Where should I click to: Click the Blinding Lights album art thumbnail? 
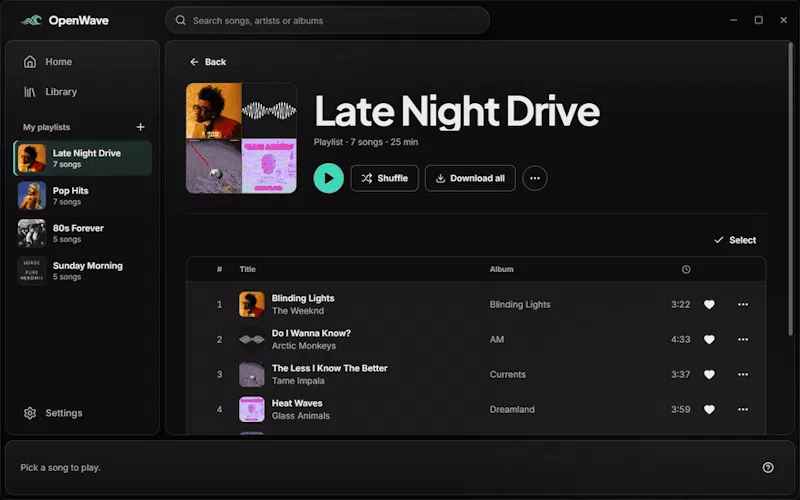click(x=252, y=305)
